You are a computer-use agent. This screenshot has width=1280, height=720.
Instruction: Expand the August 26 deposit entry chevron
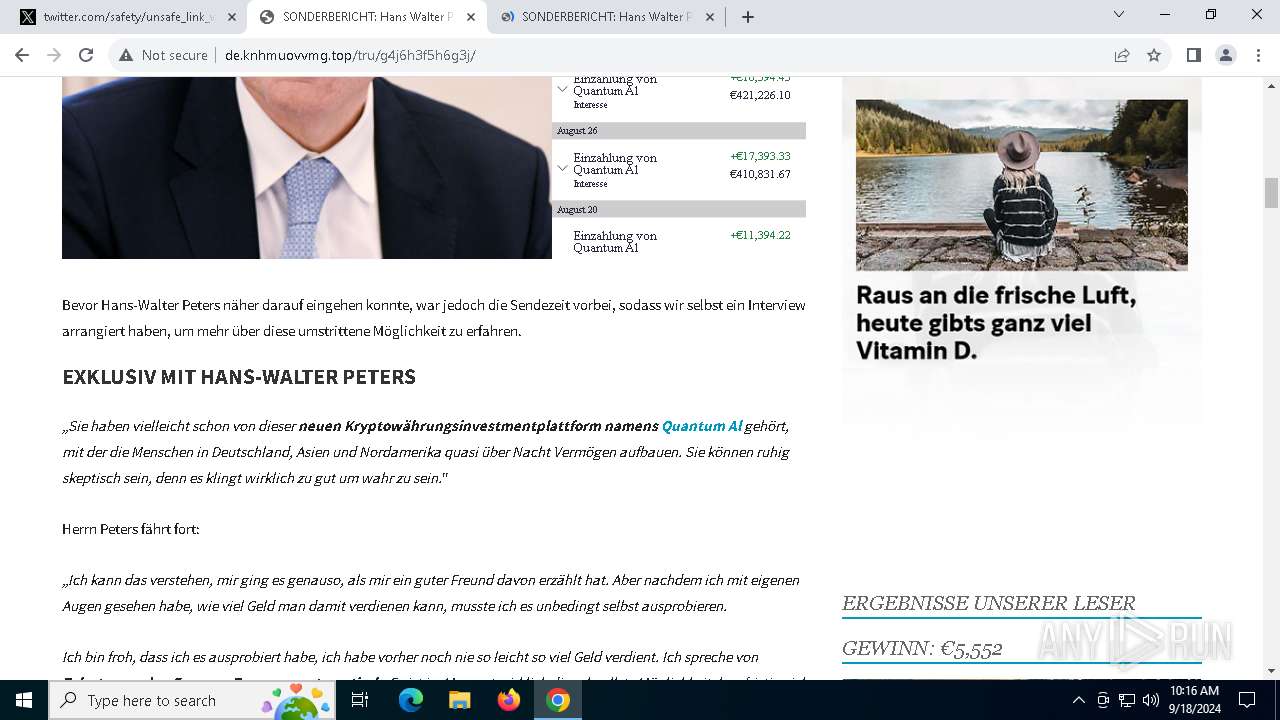pyautogui.click(x=562, y=168)
